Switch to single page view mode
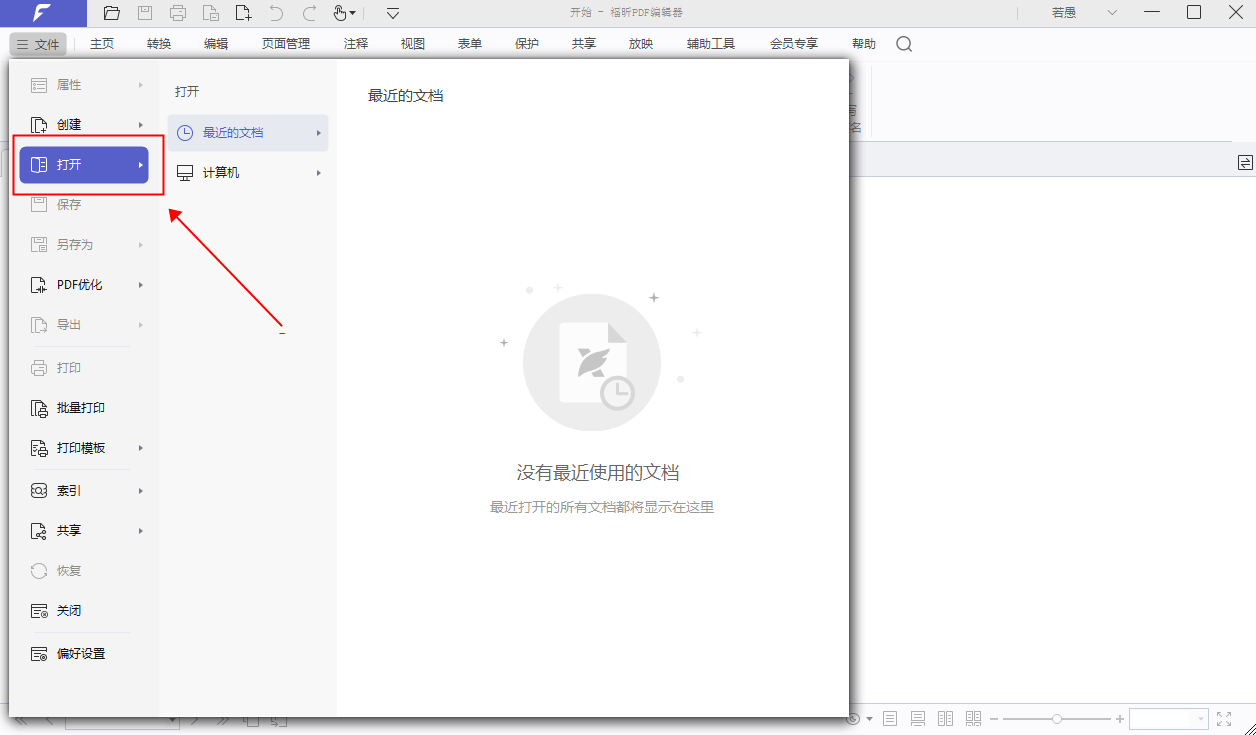 [889, 718]
